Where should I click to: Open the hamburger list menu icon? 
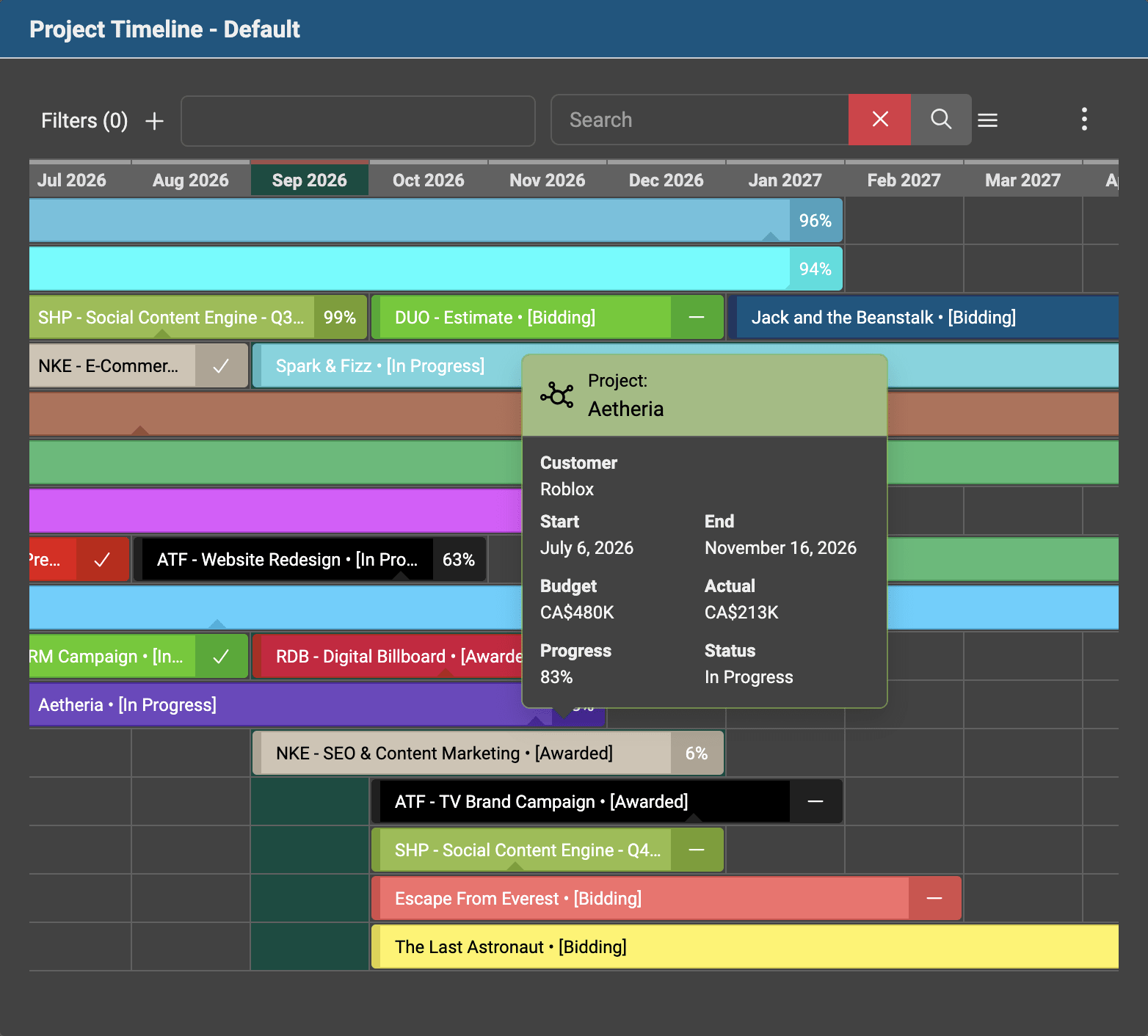pyautogui.click(x=987, y=120)
